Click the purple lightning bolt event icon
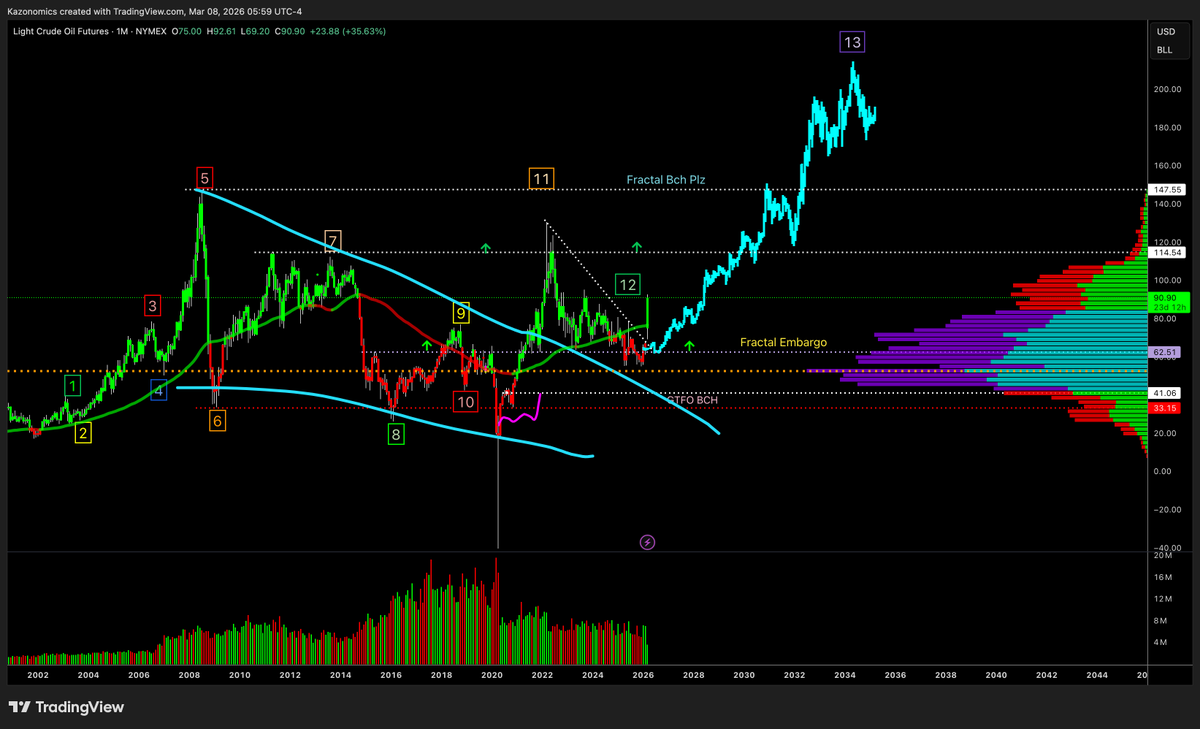 click(x=647, y=542)
